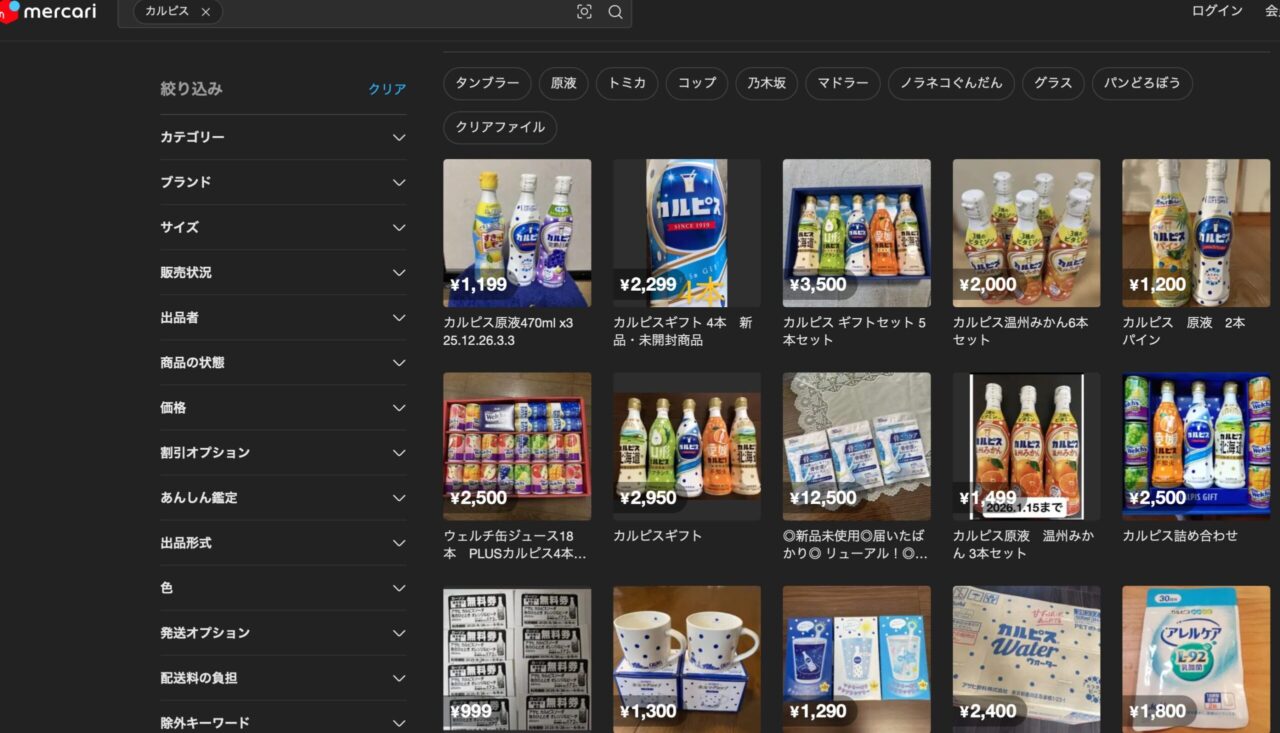Click the title カルピス温州みかん6本セット
This screenshot has width=1280, height=733.
pyautogui.click(x=1021, y=331)
